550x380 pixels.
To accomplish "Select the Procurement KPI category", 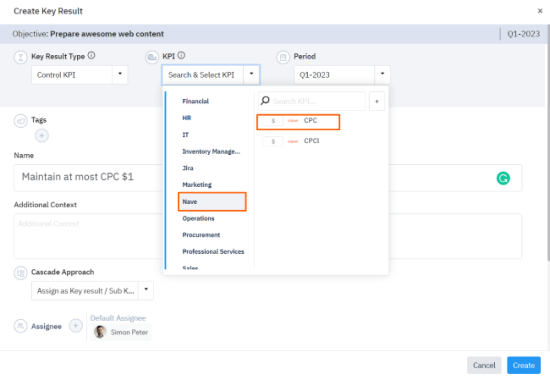I will [201, 235].
